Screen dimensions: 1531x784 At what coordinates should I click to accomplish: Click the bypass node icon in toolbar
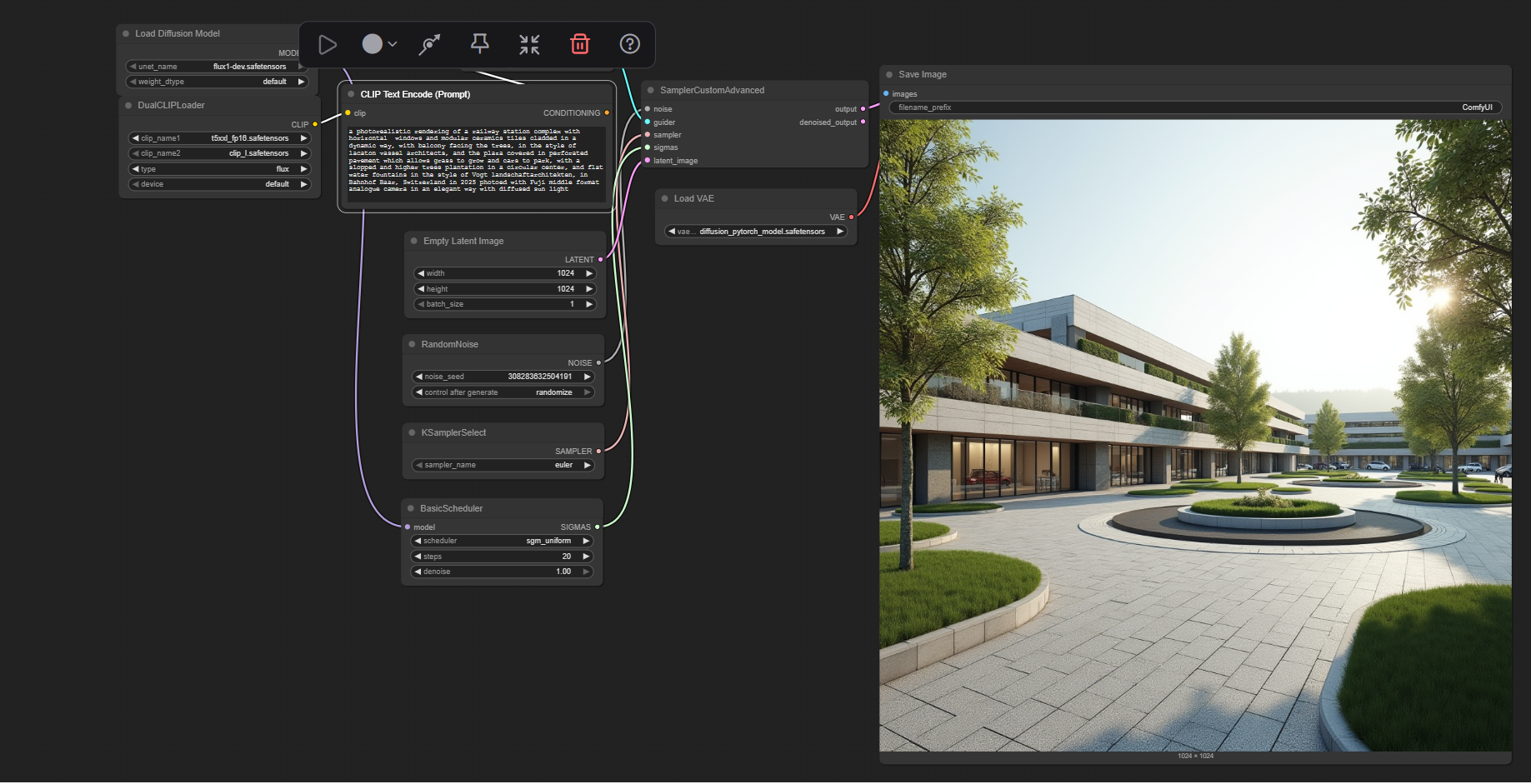point(429,44)
